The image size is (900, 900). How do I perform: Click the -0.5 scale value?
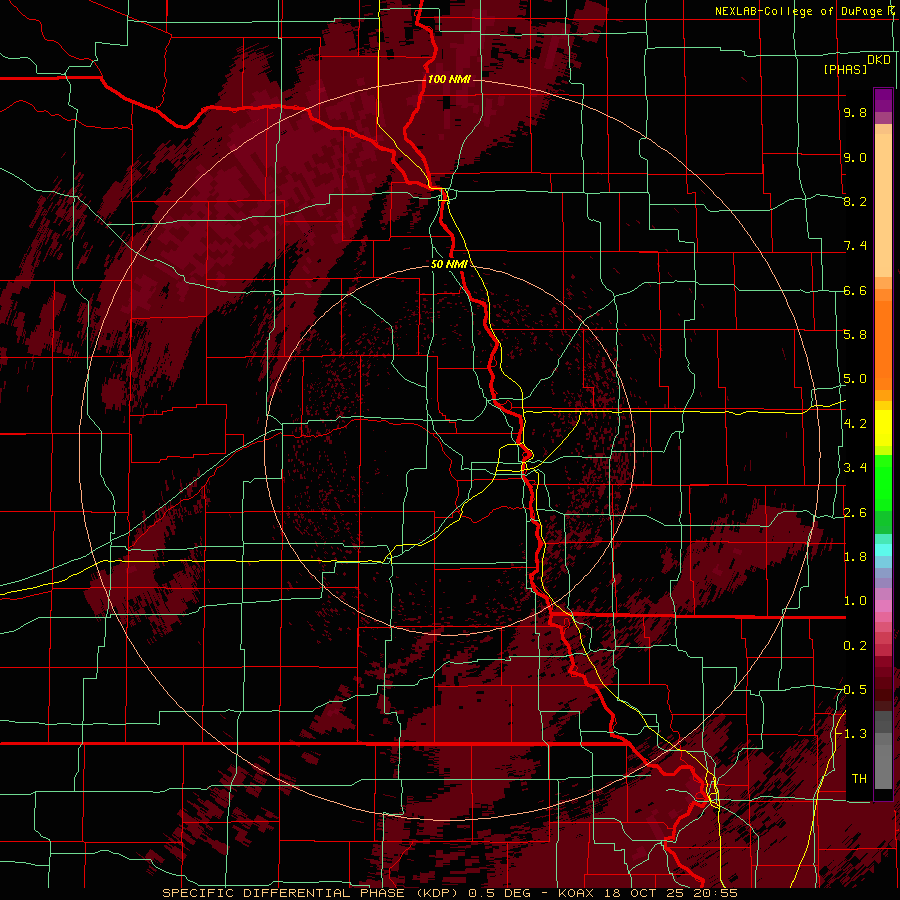pos(853,690)
